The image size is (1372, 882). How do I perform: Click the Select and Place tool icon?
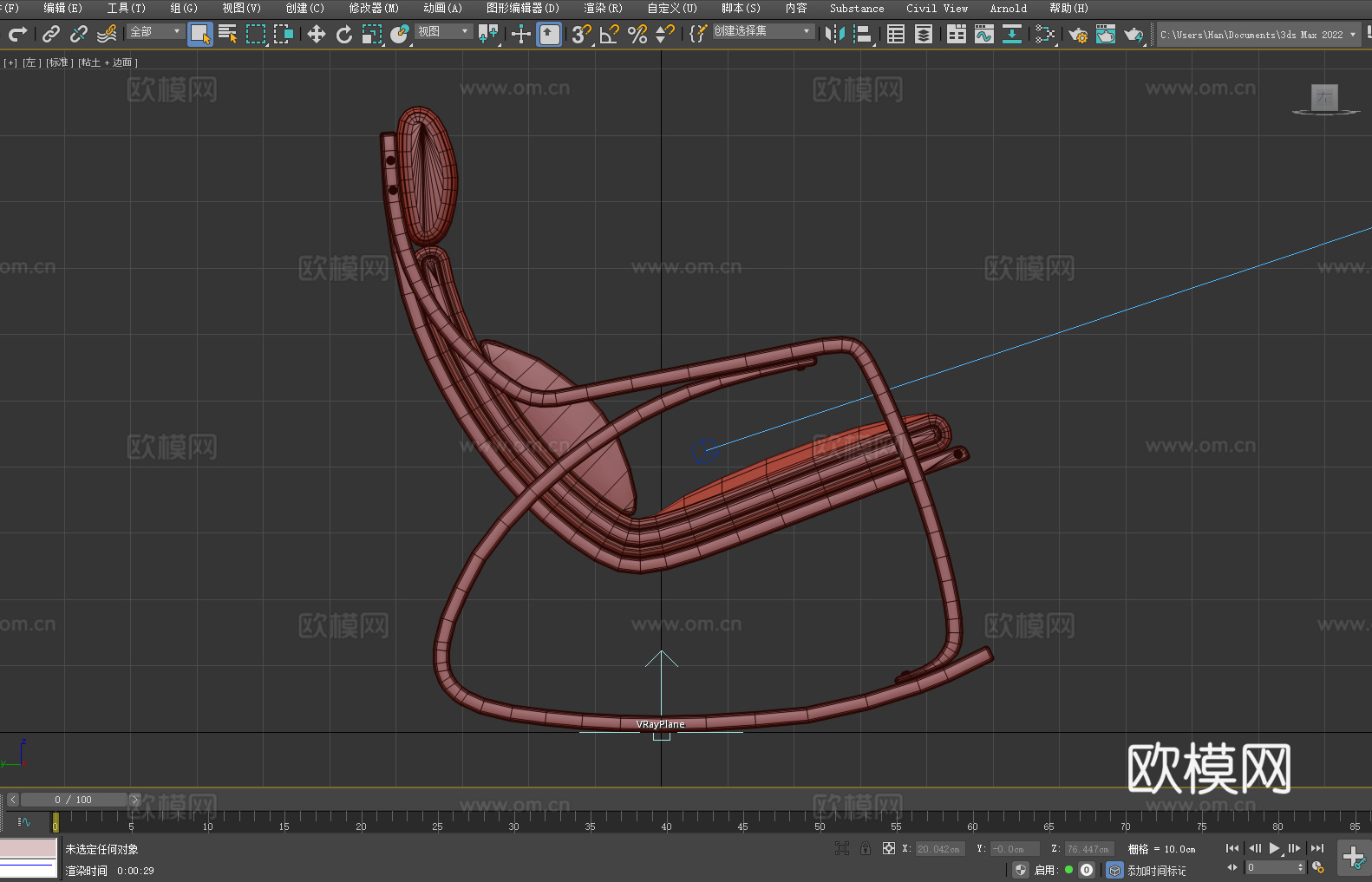point(400,34)
